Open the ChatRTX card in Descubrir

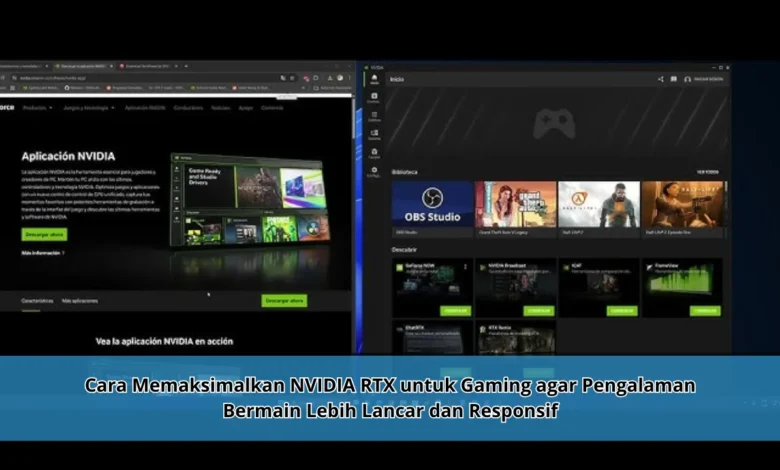432,338
